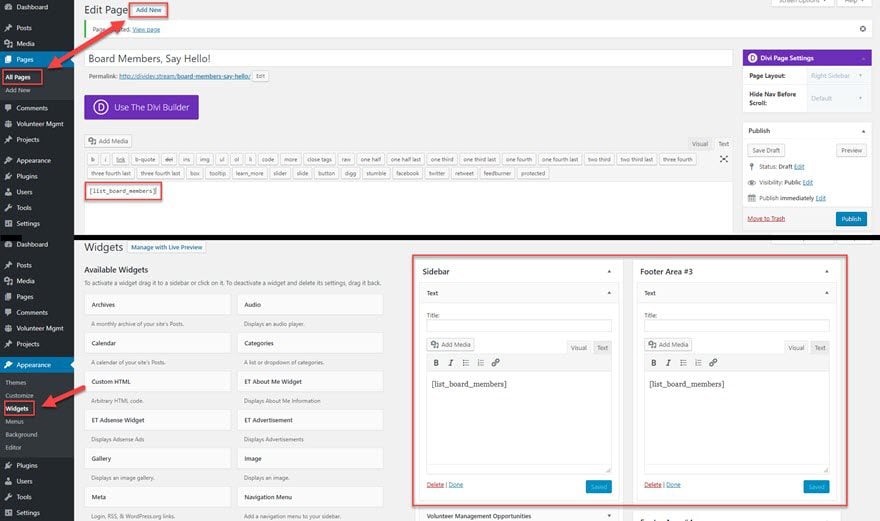Open Add Media in page editor
This screenshot has height=521, width=880.
coord(108,141)
